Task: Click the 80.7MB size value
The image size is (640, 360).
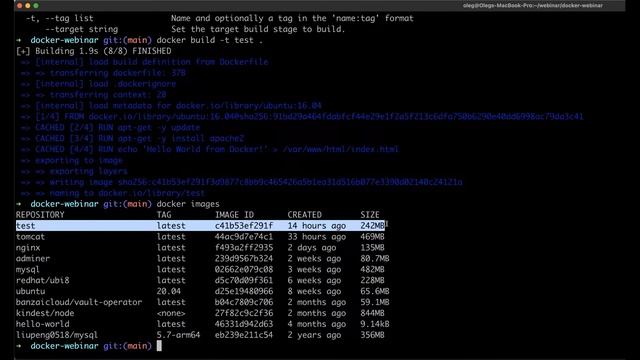Action: [x=375, y=259]
